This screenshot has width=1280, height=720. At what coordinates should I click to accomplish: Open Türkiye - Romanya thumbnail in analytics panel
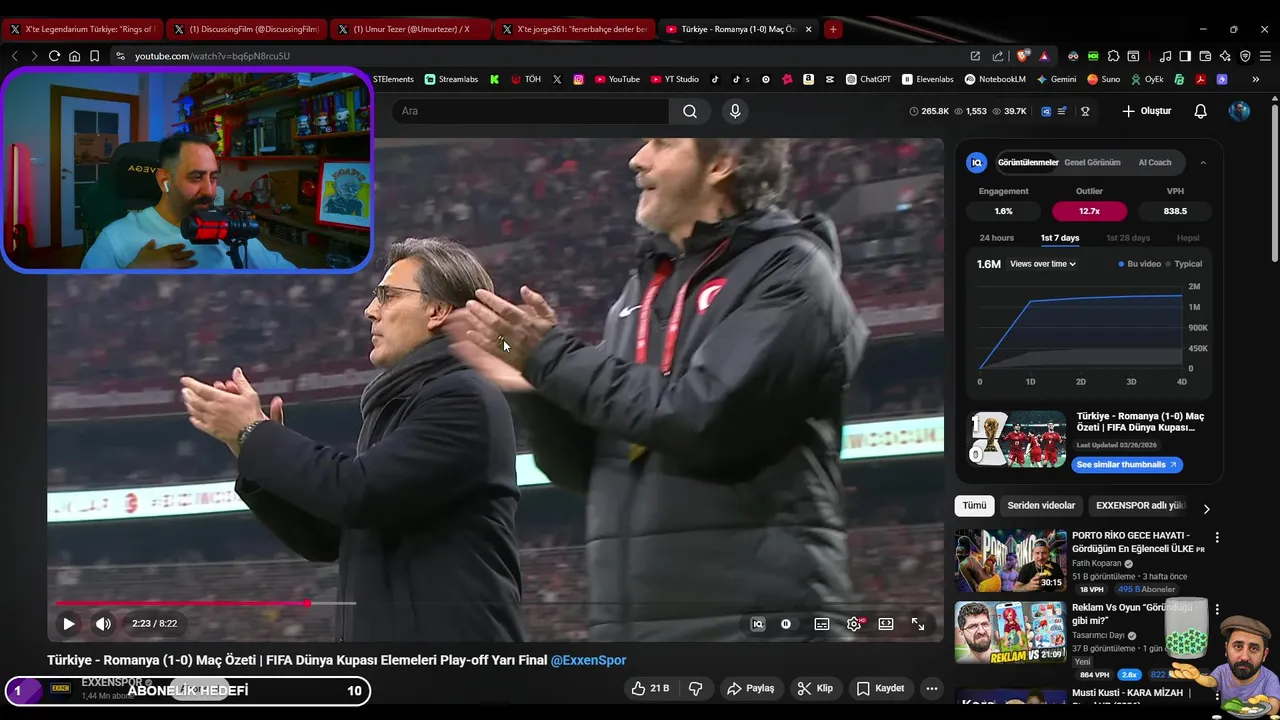(x=1018, y=439)
